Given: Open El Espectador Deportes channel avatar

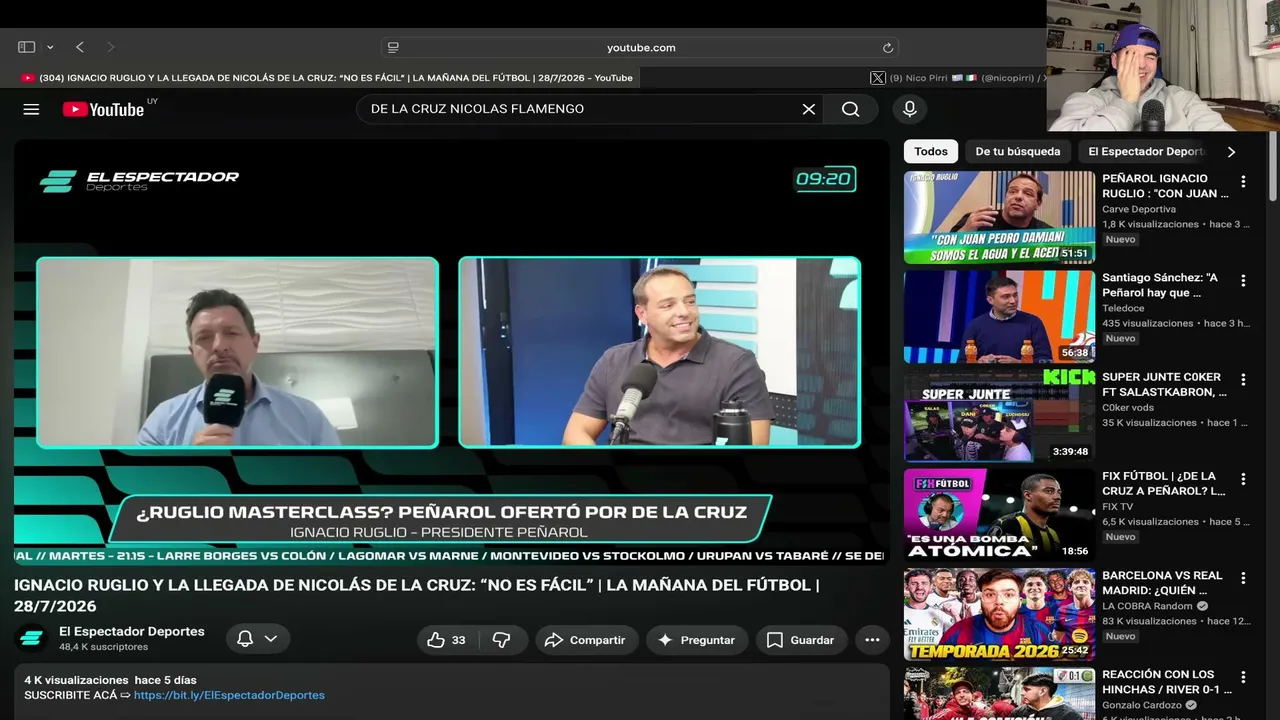Looking at the screenshot, I should tap(32, 639).
